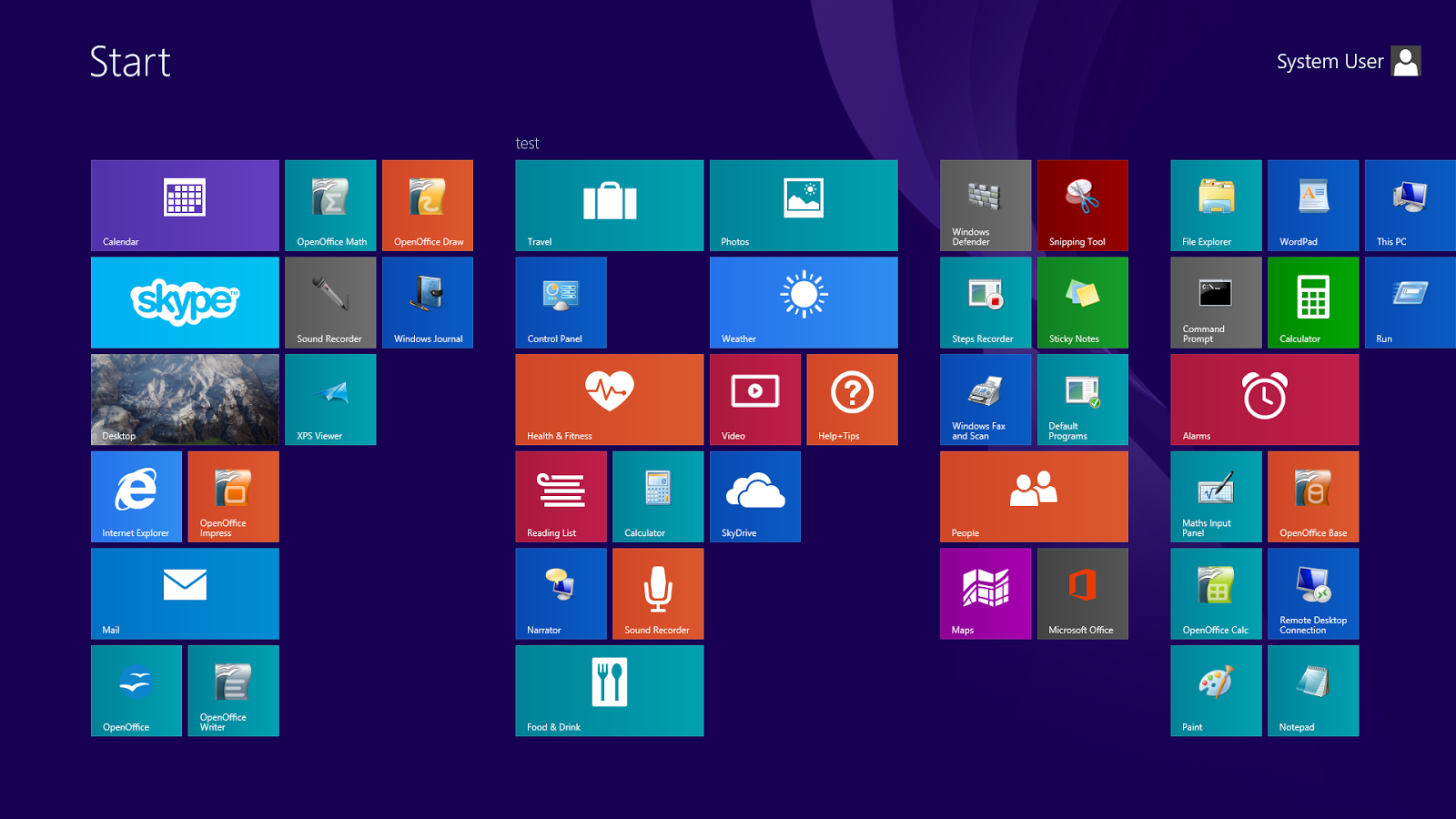Launch the Maps app
Screen dimensions: 1456x819
986,593
